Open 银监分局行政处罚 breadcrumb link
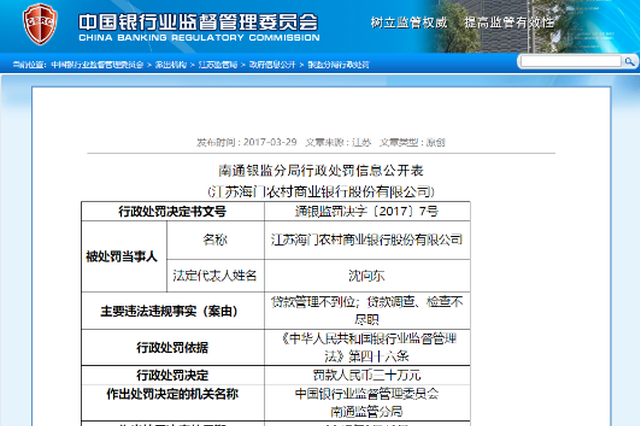Viewport: 640px width, 426px height. click(x=338, y=64)
